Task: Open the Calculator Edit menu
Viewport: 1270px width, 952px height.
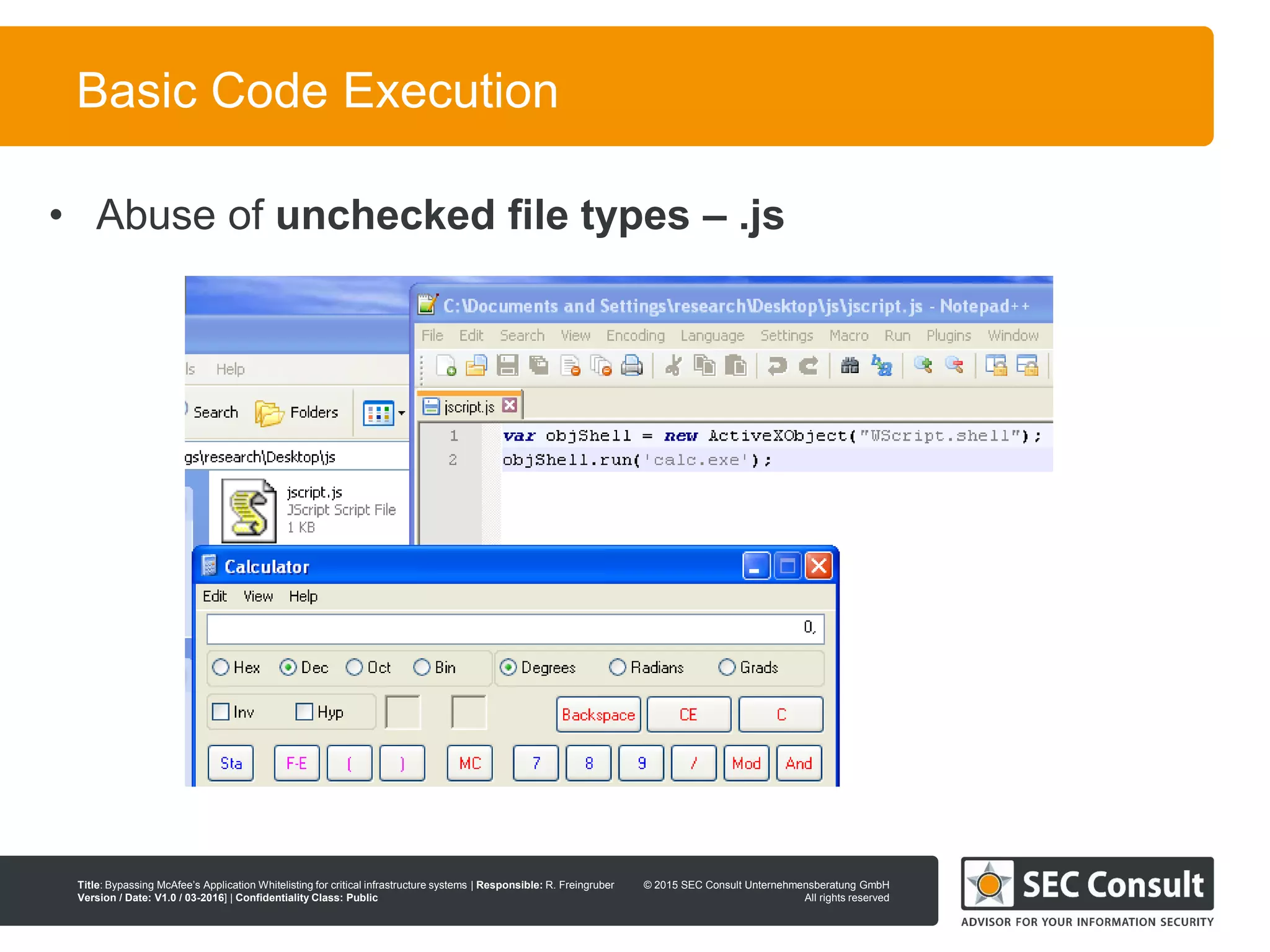Action: [215, 596]
